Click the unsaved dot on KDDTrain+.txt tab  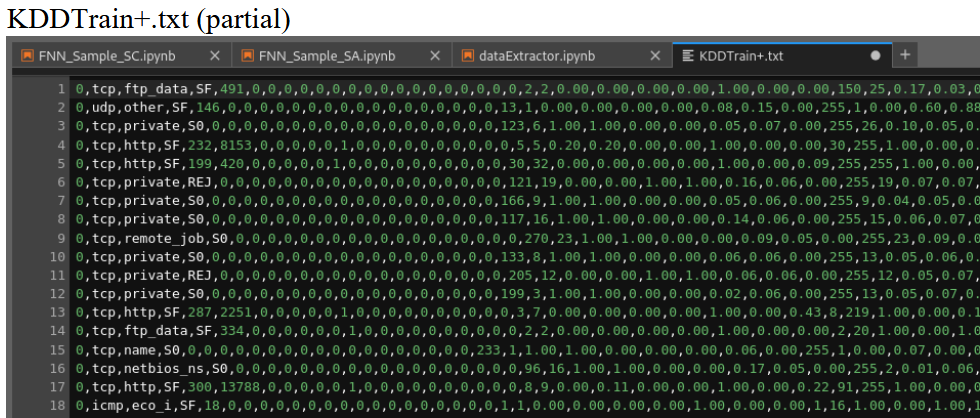coord(875,56)
